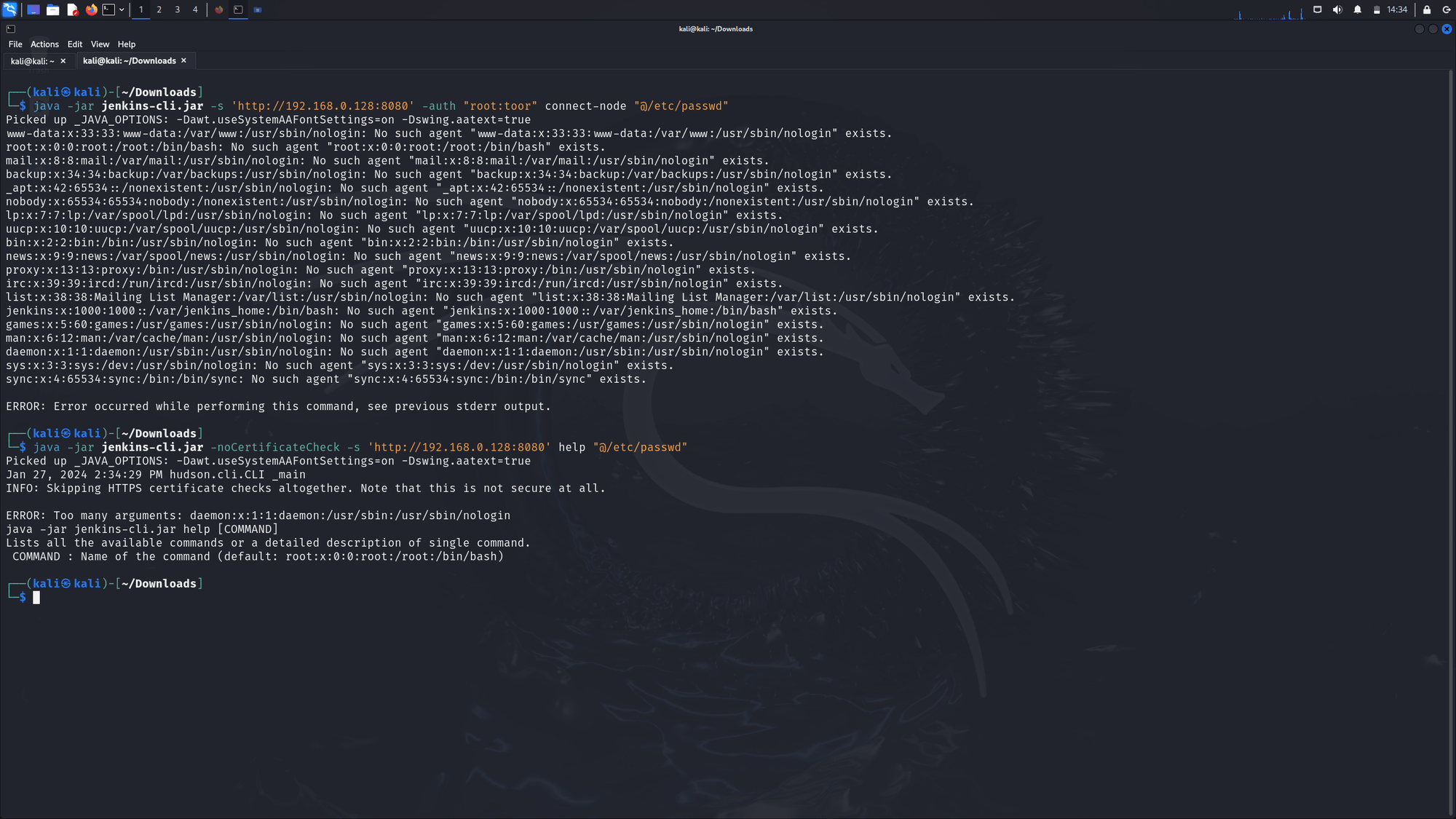Open the Kali applications menu
This screenshot has height=819, width=1456.
coord(9,9)
